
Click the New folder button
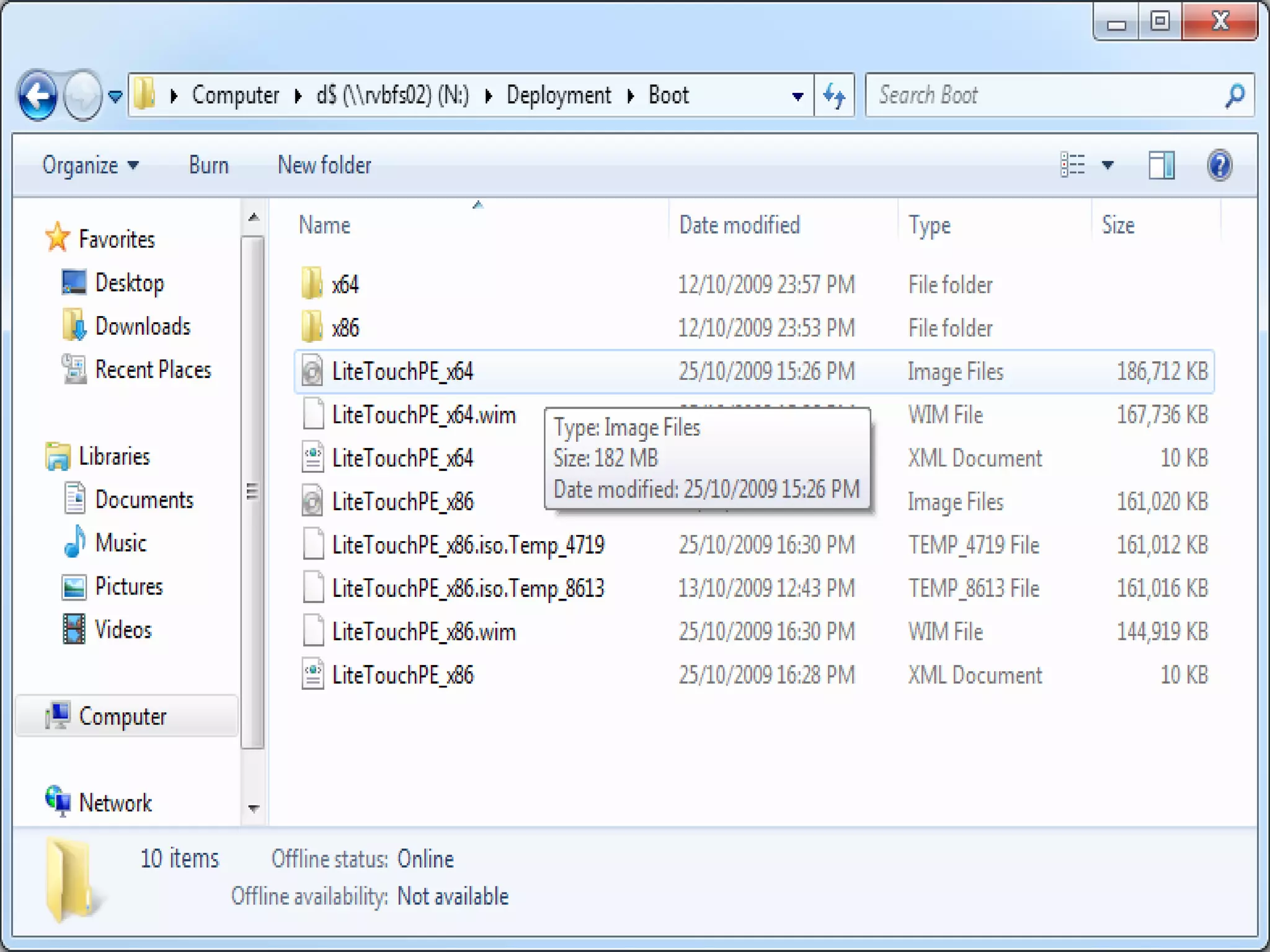point(324,165)
